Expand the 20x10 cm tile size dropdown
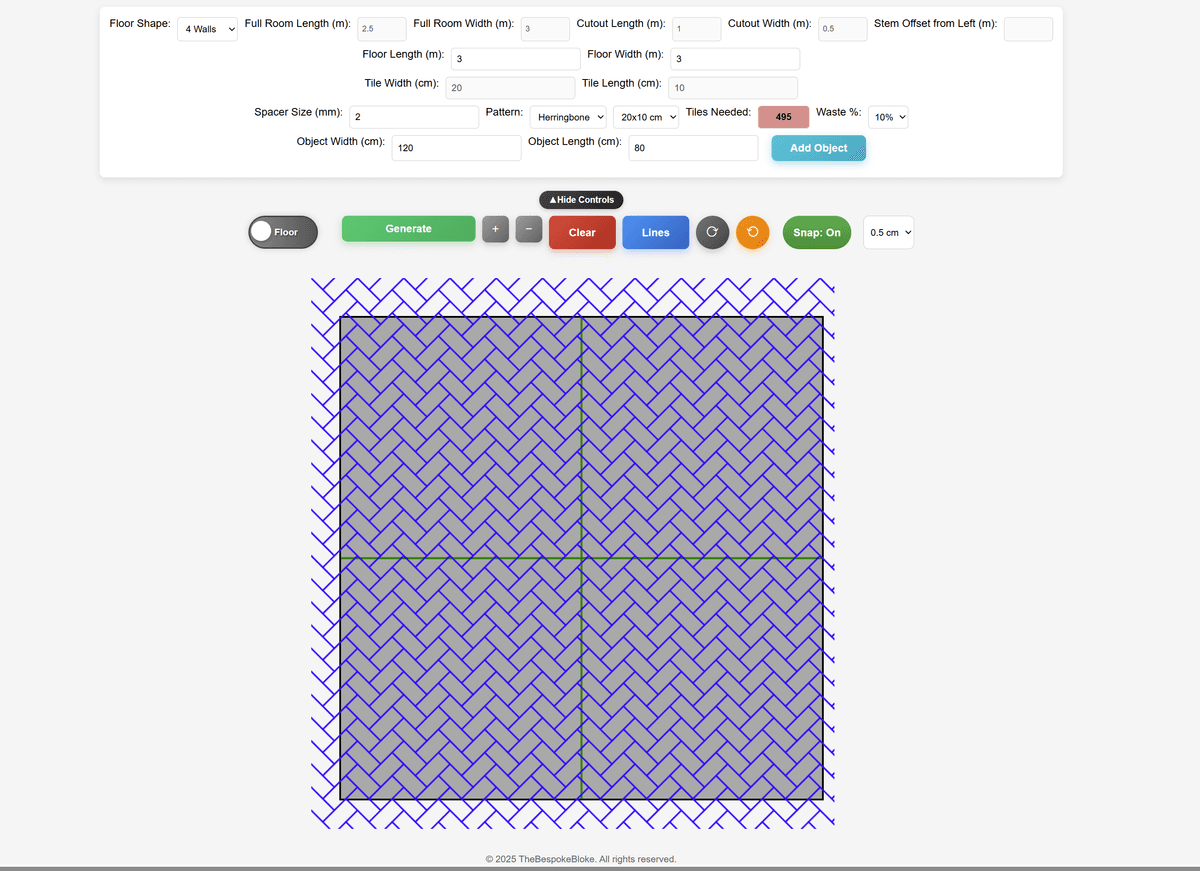This screenshot has height=871, width=1200. coord(646,117)
